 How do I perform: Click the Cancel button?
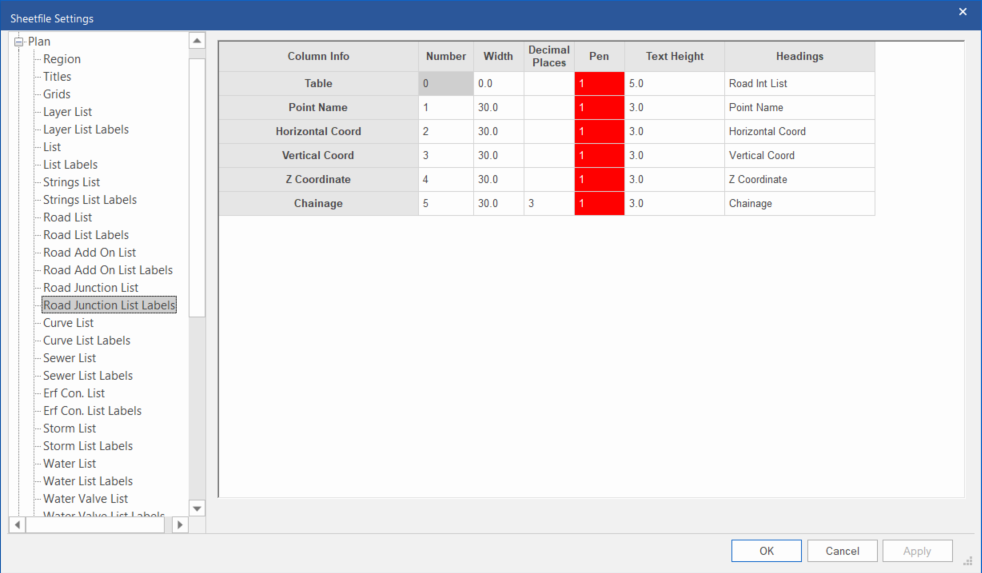pyautogui.click(x=842, y=551)
